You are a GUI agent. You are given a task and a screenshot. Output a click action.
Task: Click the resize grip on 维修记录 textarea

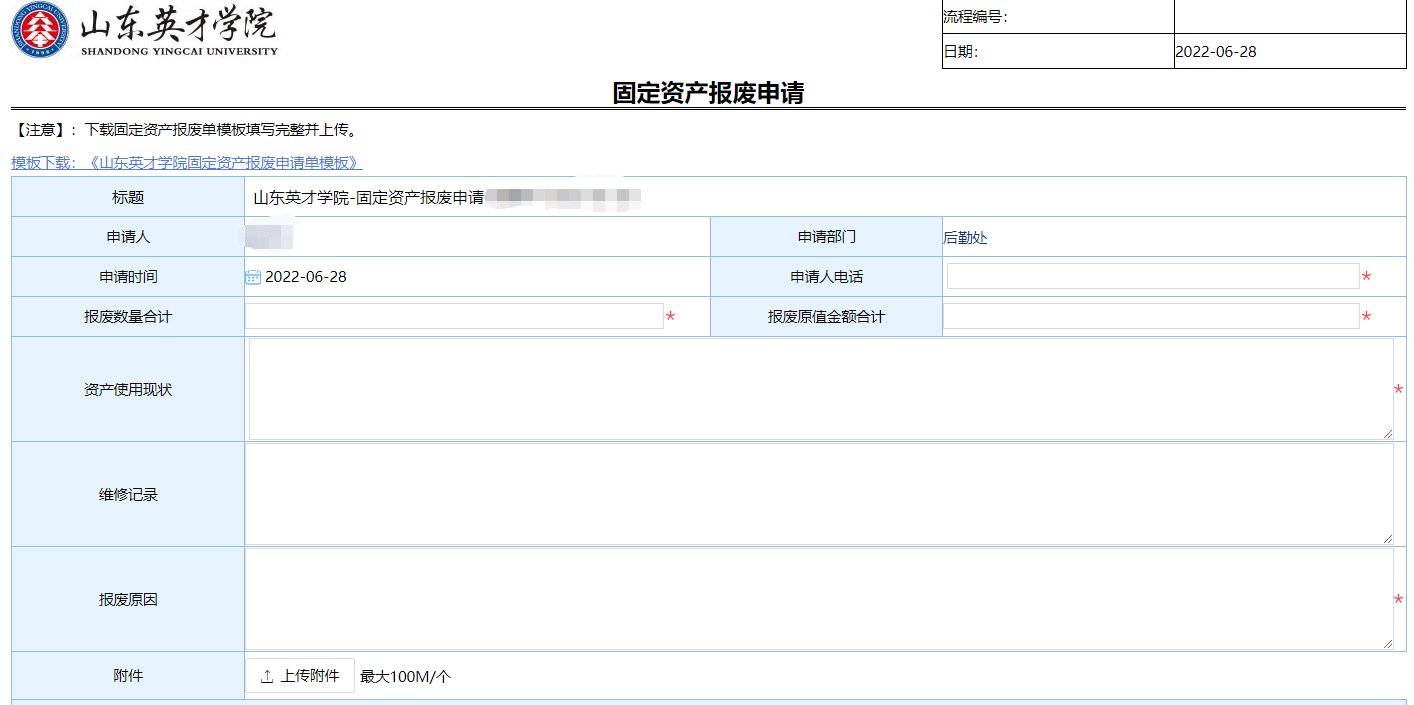coord(1388,538)
